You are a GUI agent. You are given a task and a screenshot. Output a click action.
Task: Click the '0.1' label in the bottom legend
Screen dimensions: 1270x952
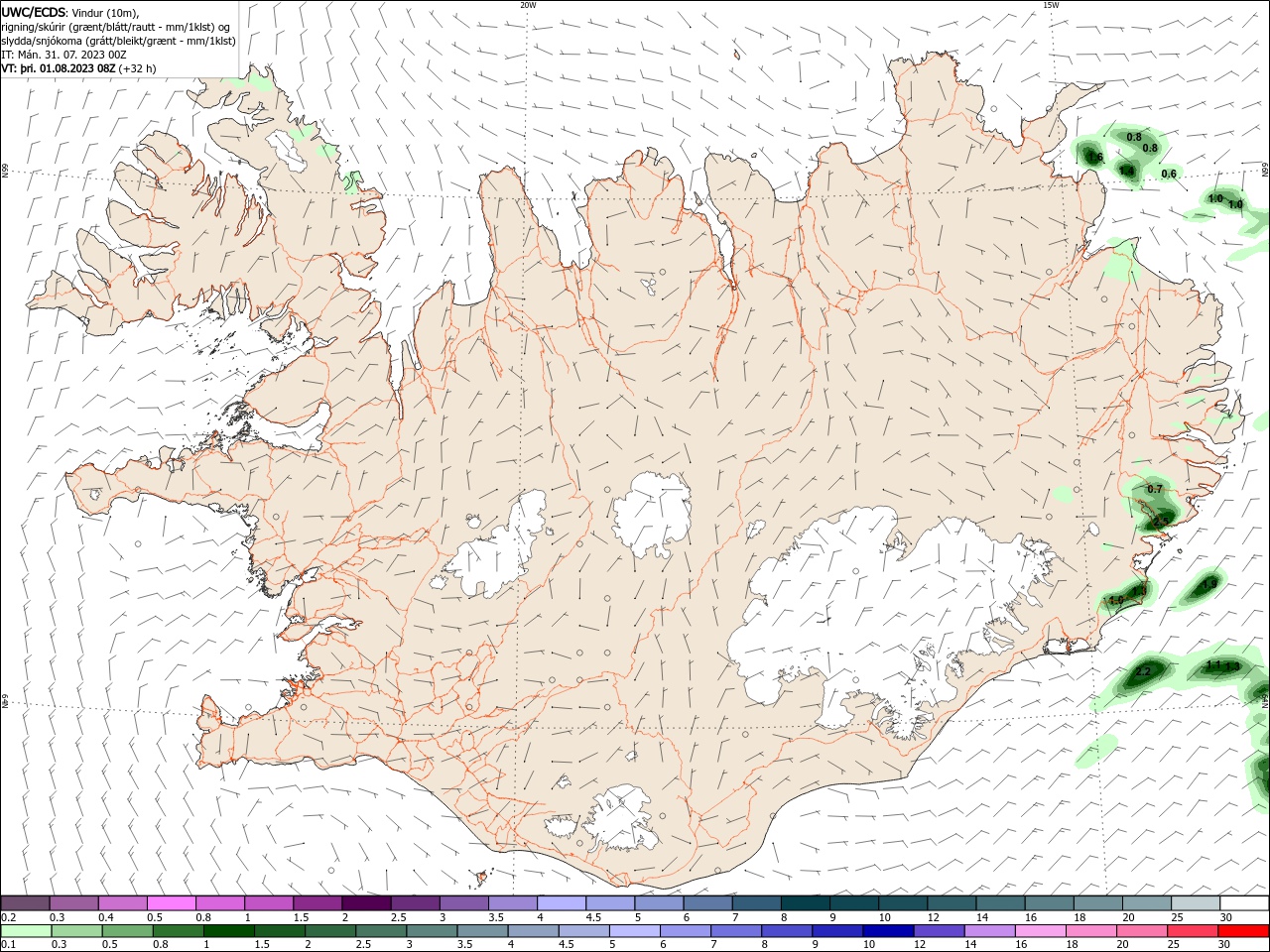click(x=9, y=944)
